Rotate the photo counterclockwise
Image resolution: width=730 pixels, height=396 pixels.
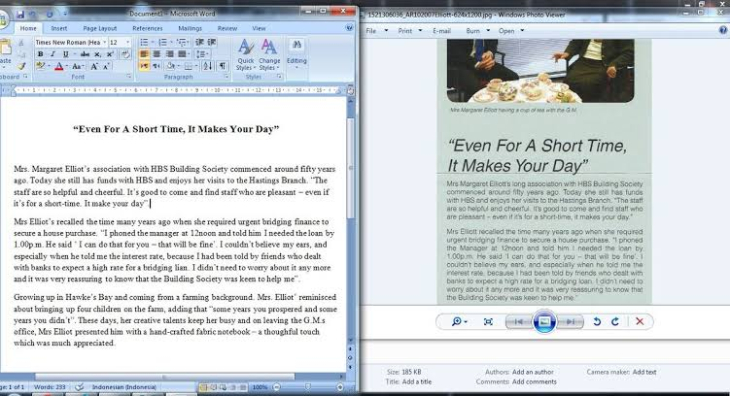click(x=597, y=322)
